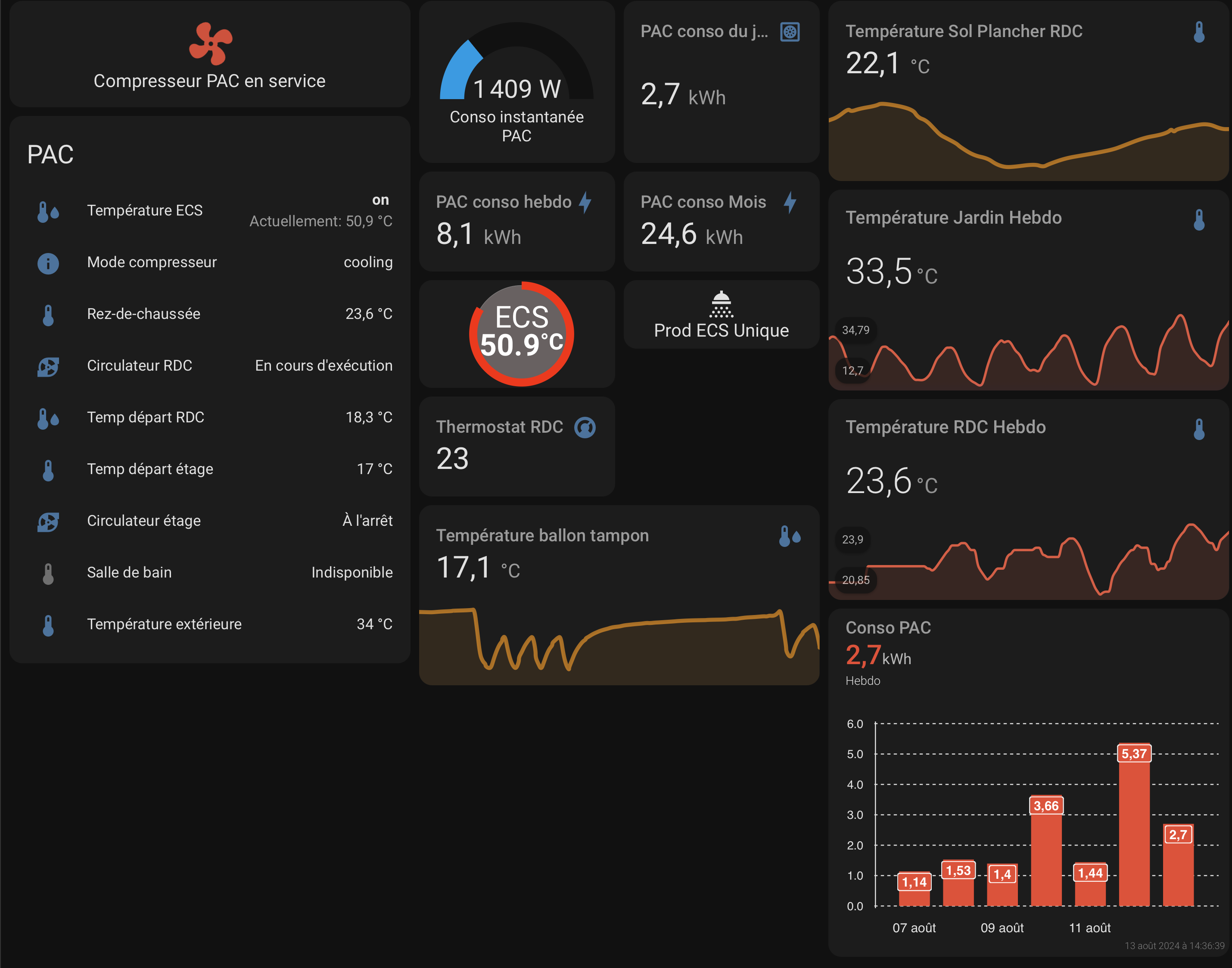Click the Salle de bain grey thermometer icon

coord(48,574)
